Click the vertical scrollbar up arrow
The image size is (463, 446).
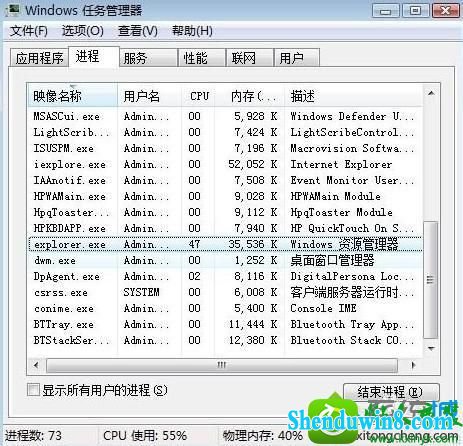[x=431, y=93]
